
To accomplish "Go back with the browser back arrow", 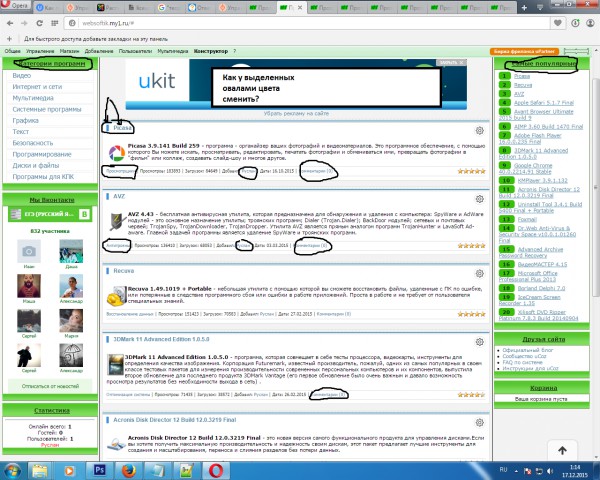I will tap(10, 23).
